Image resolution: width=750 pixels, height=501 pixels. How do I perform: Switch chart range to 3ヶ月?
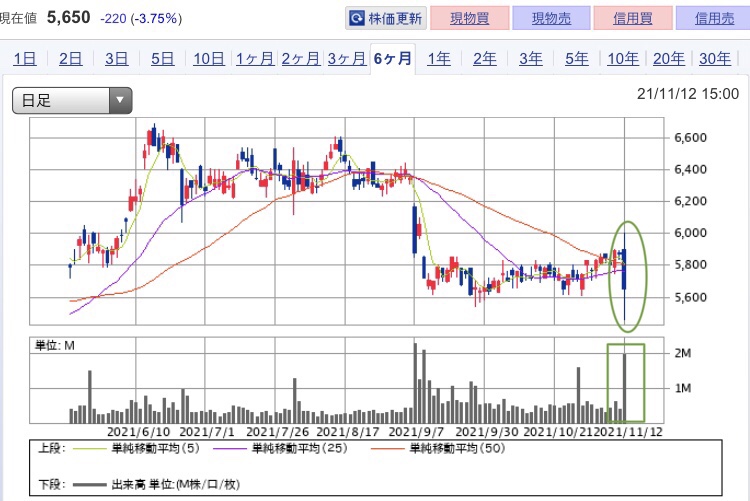point(347,59)
